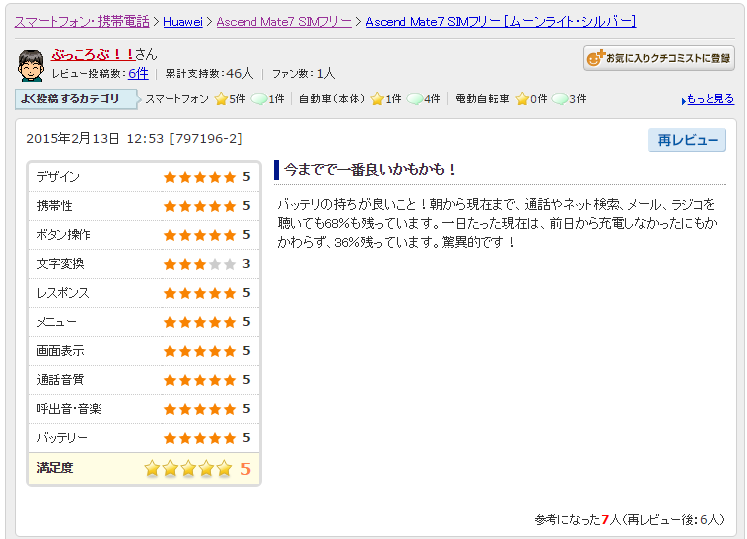The width and height of the screenshot is (747, 539).
Task: Click star icon next to 自動車(本体) 1件
Action: [x=377, y=99]
